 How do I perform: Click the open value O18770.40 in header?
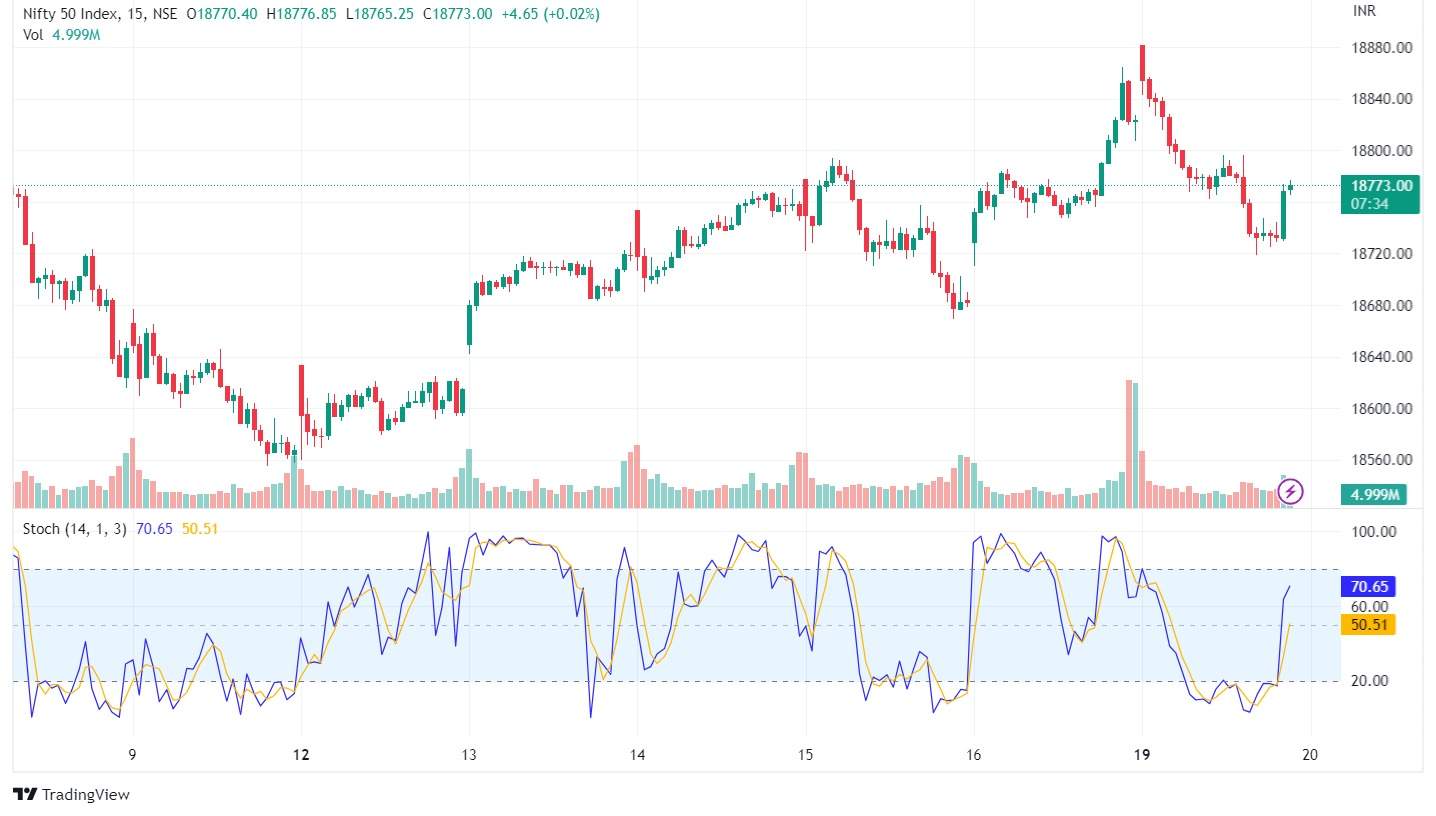tap(222, 15)
